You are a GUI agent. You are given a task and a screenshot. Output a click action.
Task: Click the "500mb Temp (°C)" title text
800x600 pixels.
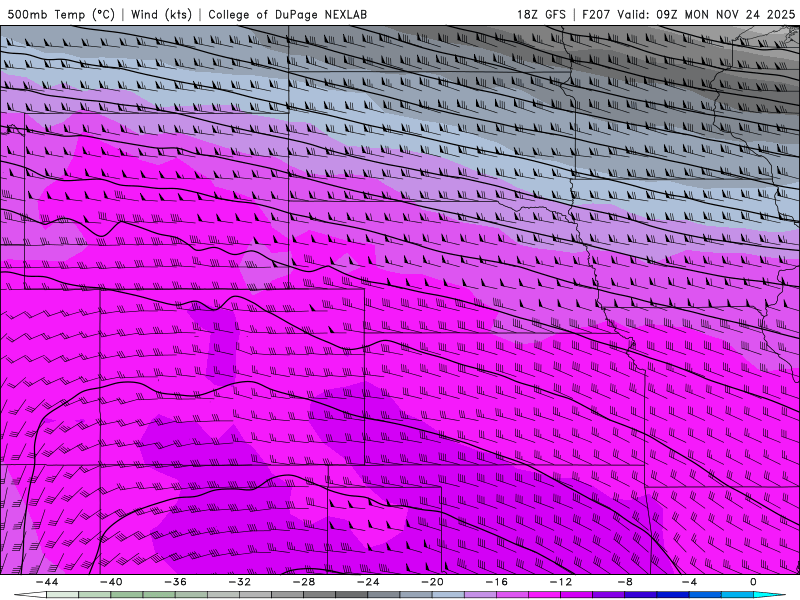pos(61,14)
